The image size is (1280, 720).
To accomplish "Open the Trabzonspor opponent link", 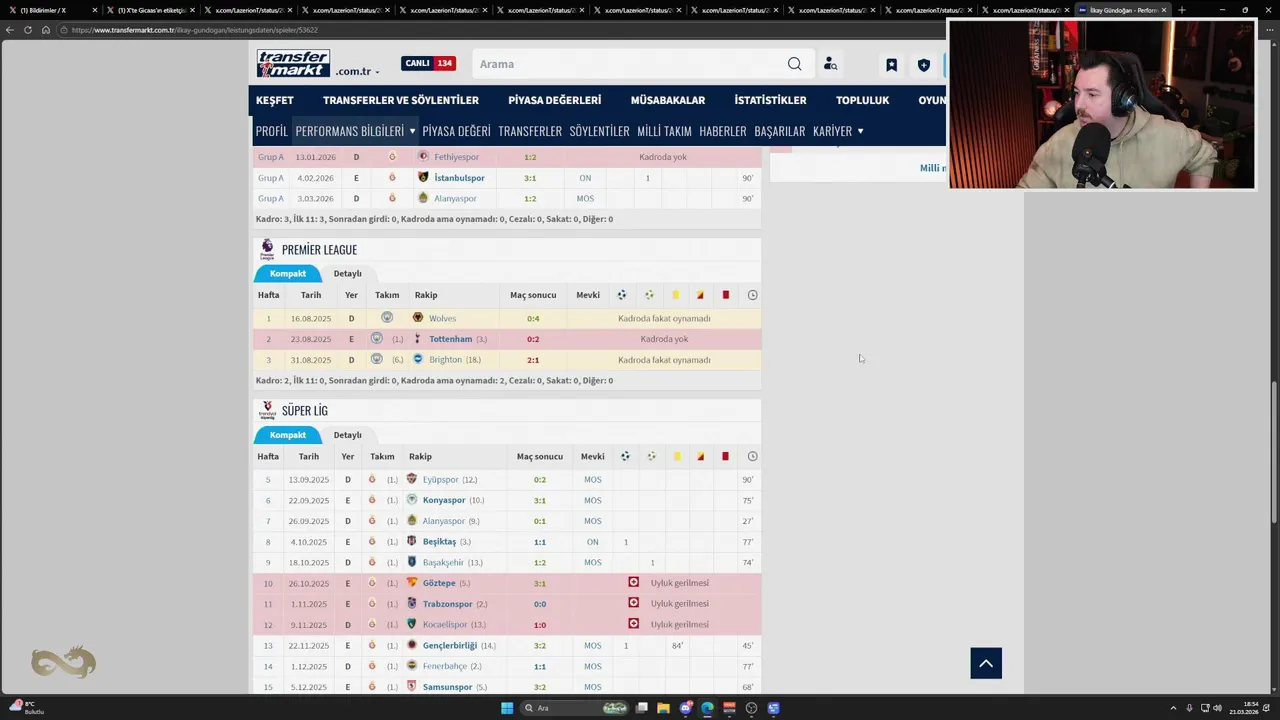I will [447, 604].
